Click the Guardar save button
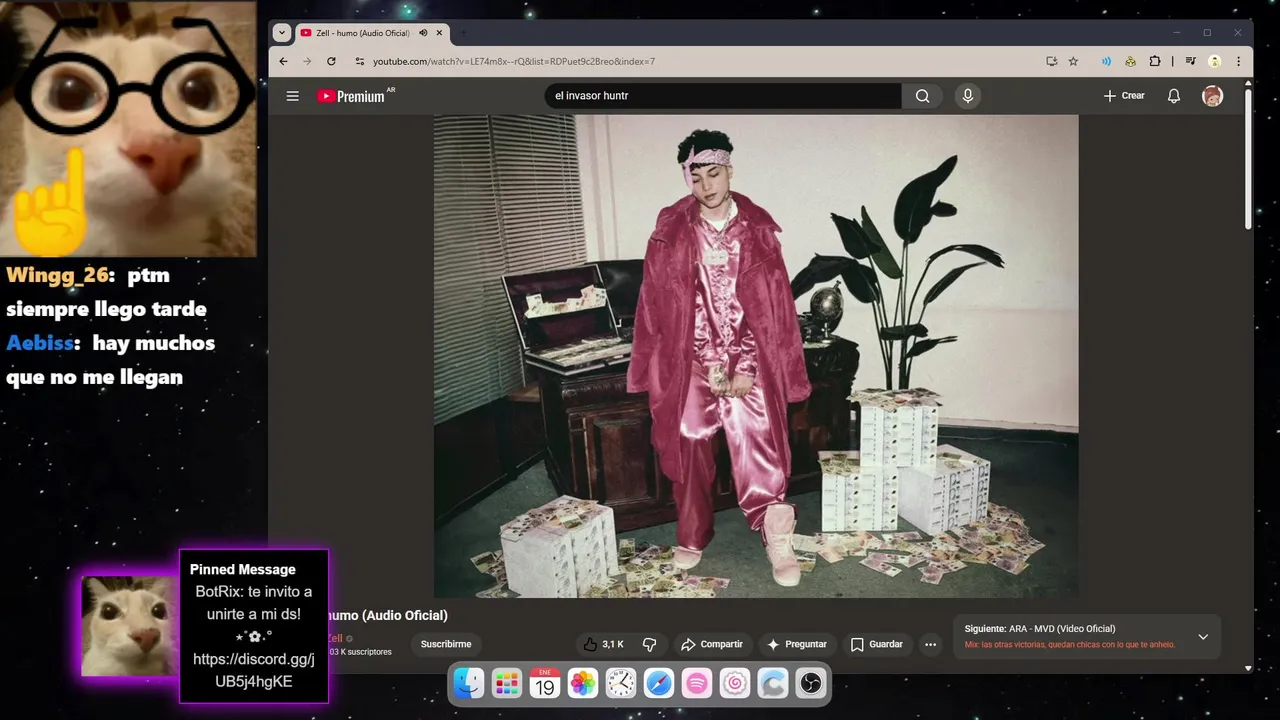This screenshot has width=1280, height=720. click(x=876, y=645)
